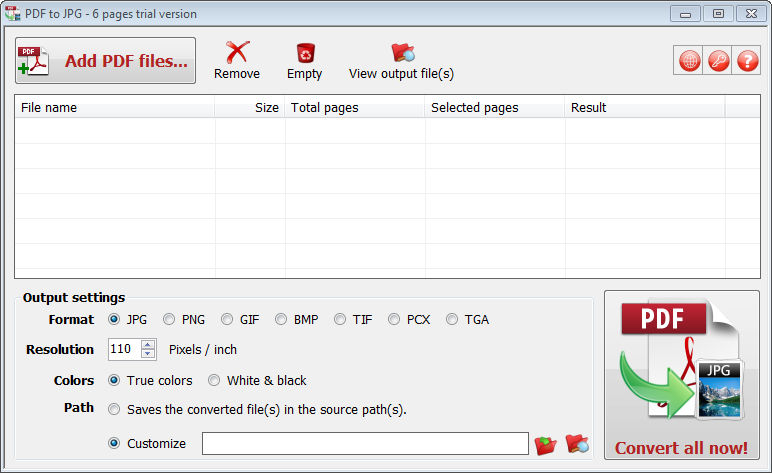Click the browse output folder icon
The width and height of the screenshot is (772, 473).
546,444
